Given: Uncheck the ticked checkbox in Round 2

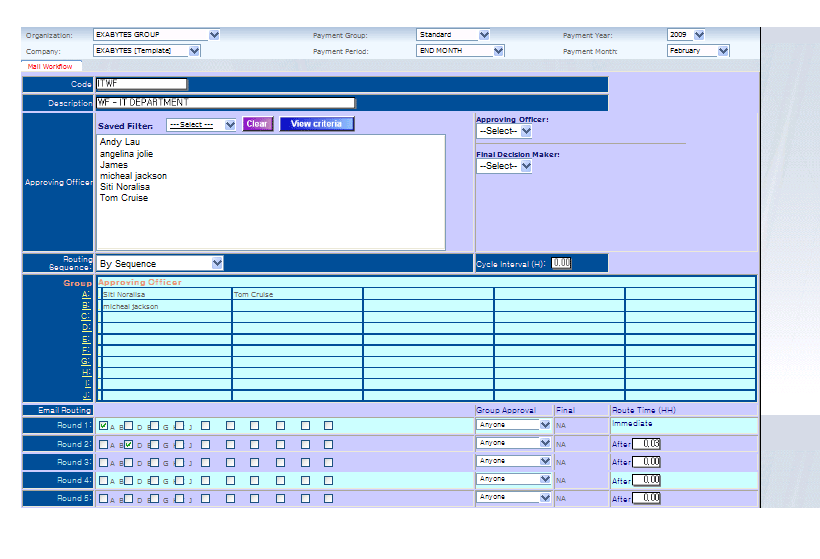Looking at the screenshot, I should click(129, 444).
